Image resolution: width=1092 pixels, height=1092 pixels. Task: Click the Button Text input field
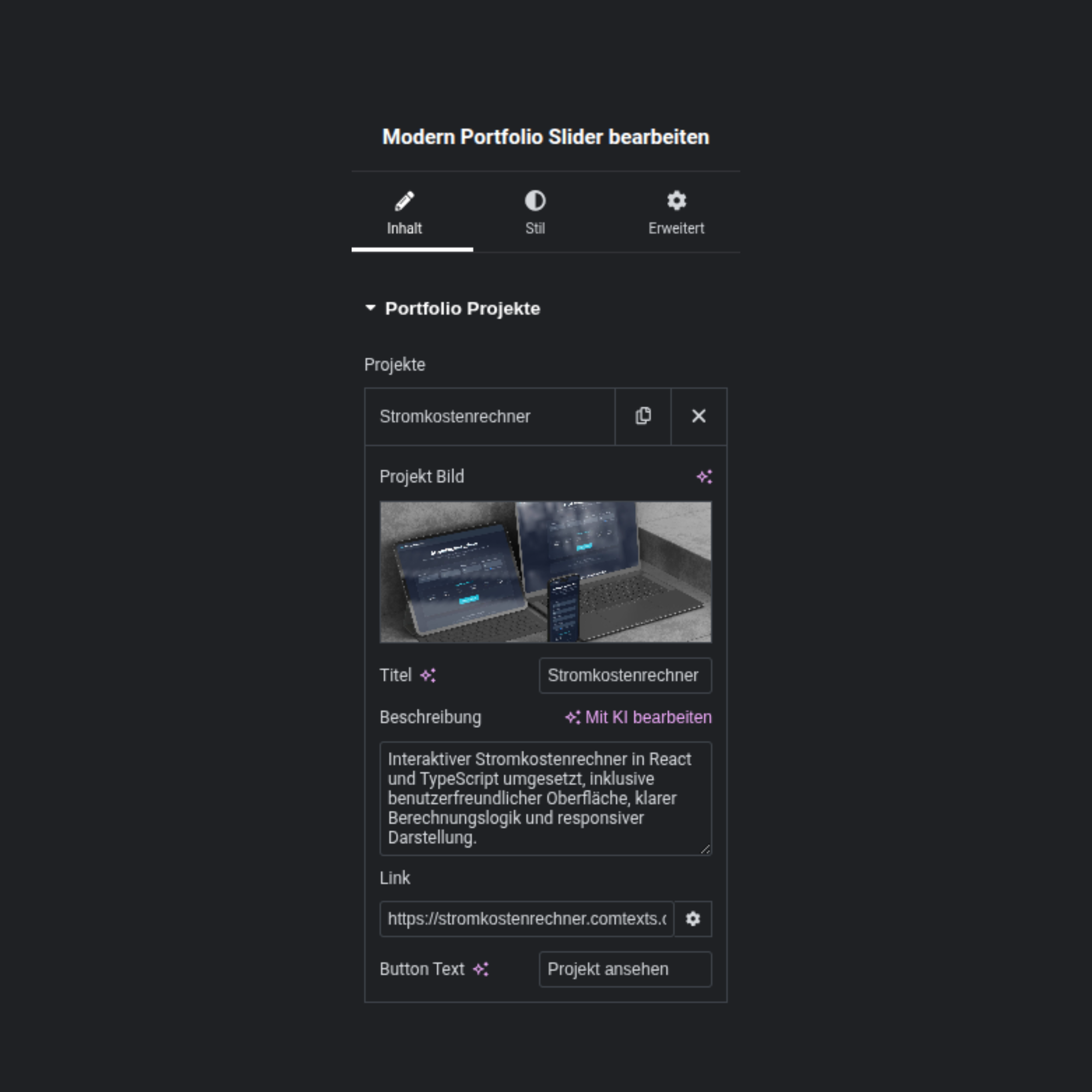pyautogui.click(x=625, y=969)
